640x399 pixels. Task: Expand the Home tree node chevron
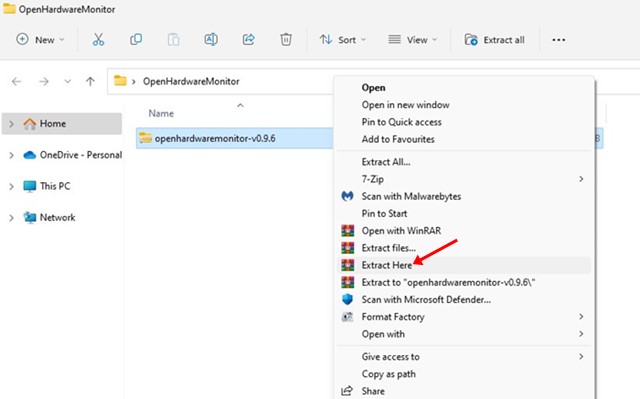(x=11, y=124)
